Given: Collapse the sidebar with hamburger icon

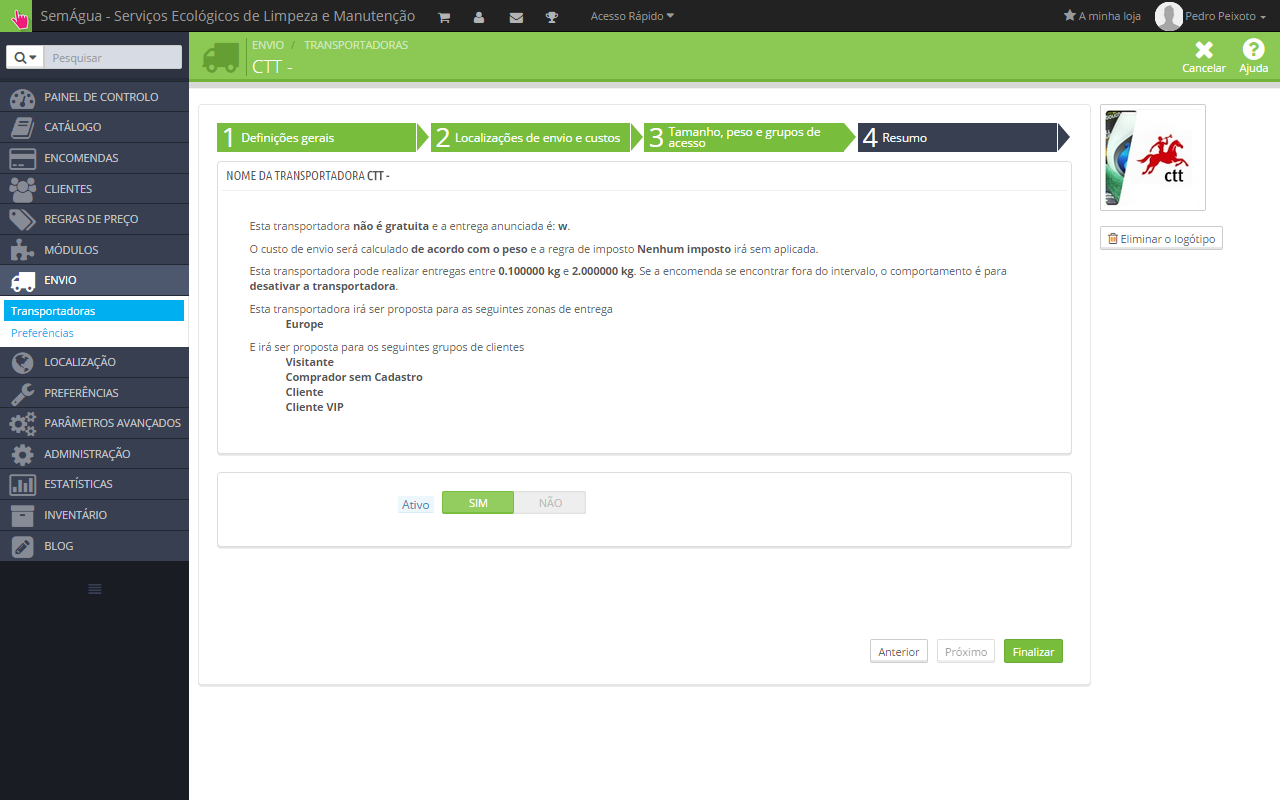Looking at the screenshot, I should tap(95, 589).
